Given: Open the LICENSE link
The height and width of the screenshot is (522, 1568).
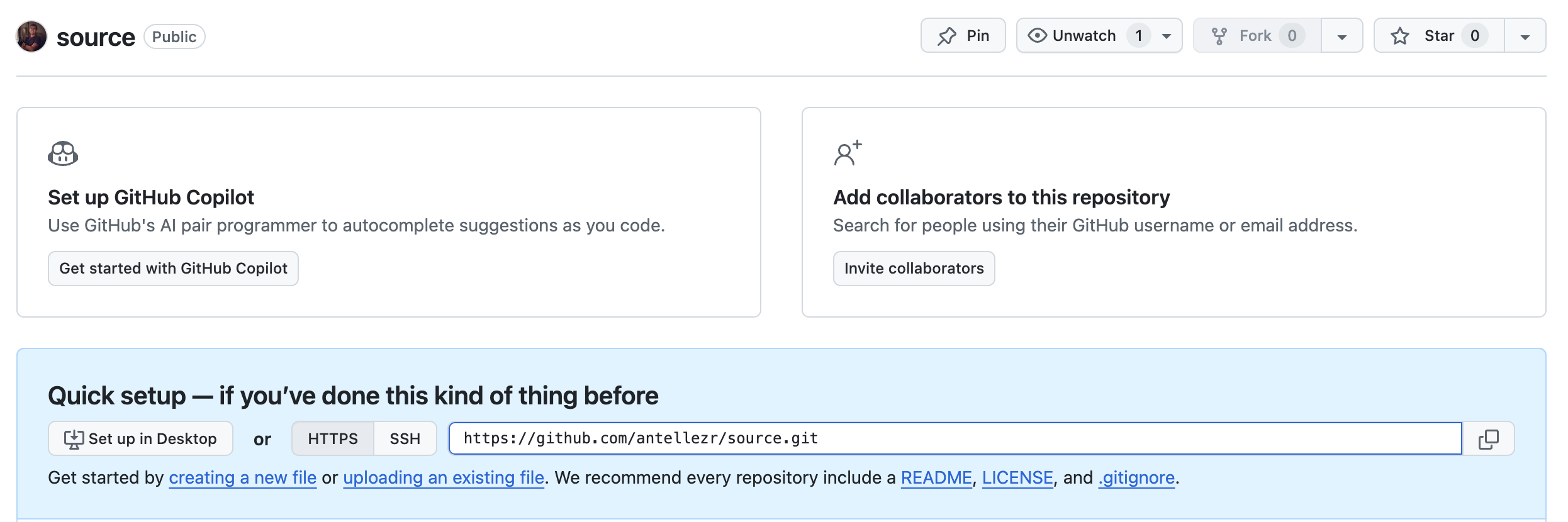Looking at the screenshot, I should [x=1017, y=478].
